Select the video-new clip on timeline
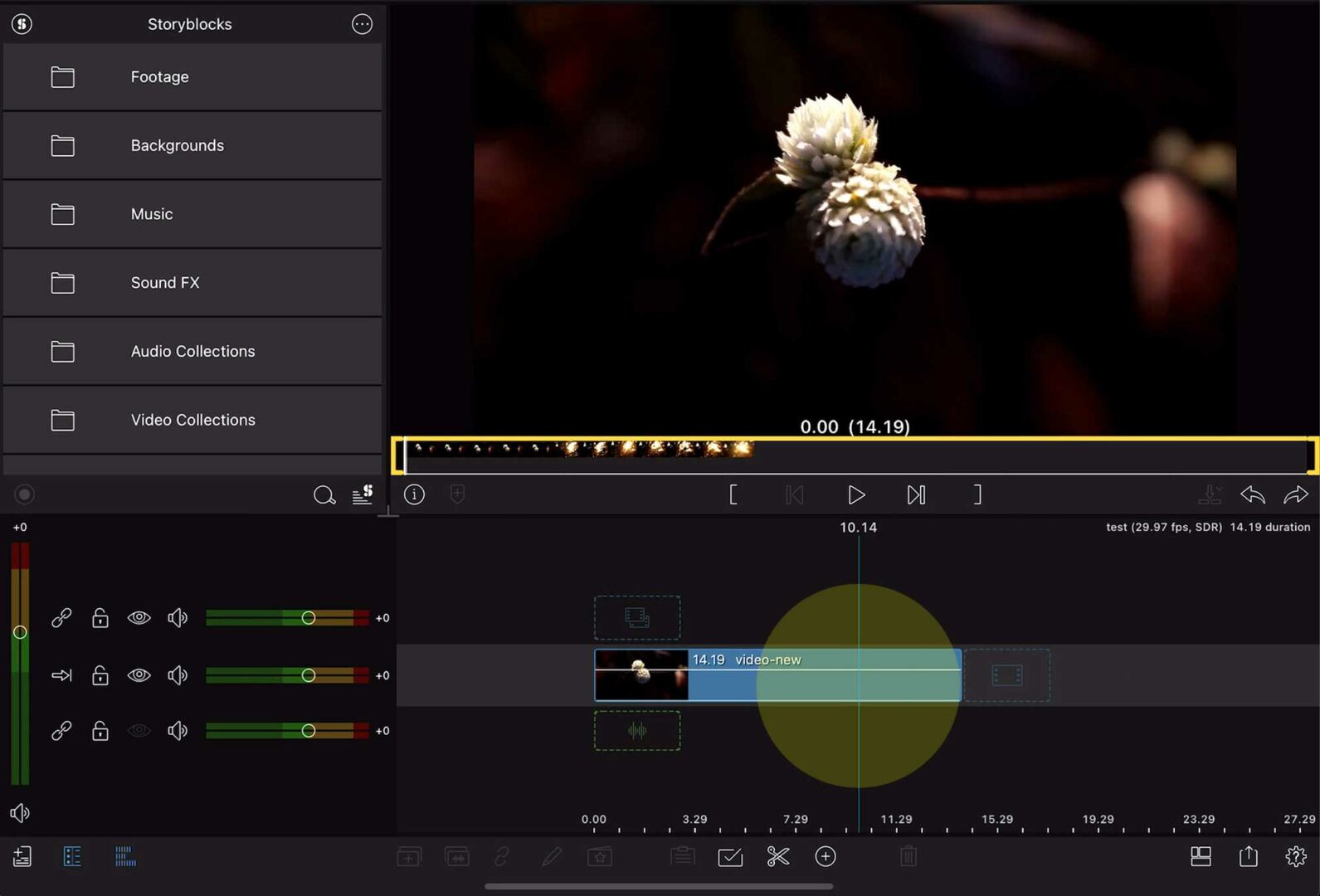The image size is (1320, 896). tap(778, 675)
